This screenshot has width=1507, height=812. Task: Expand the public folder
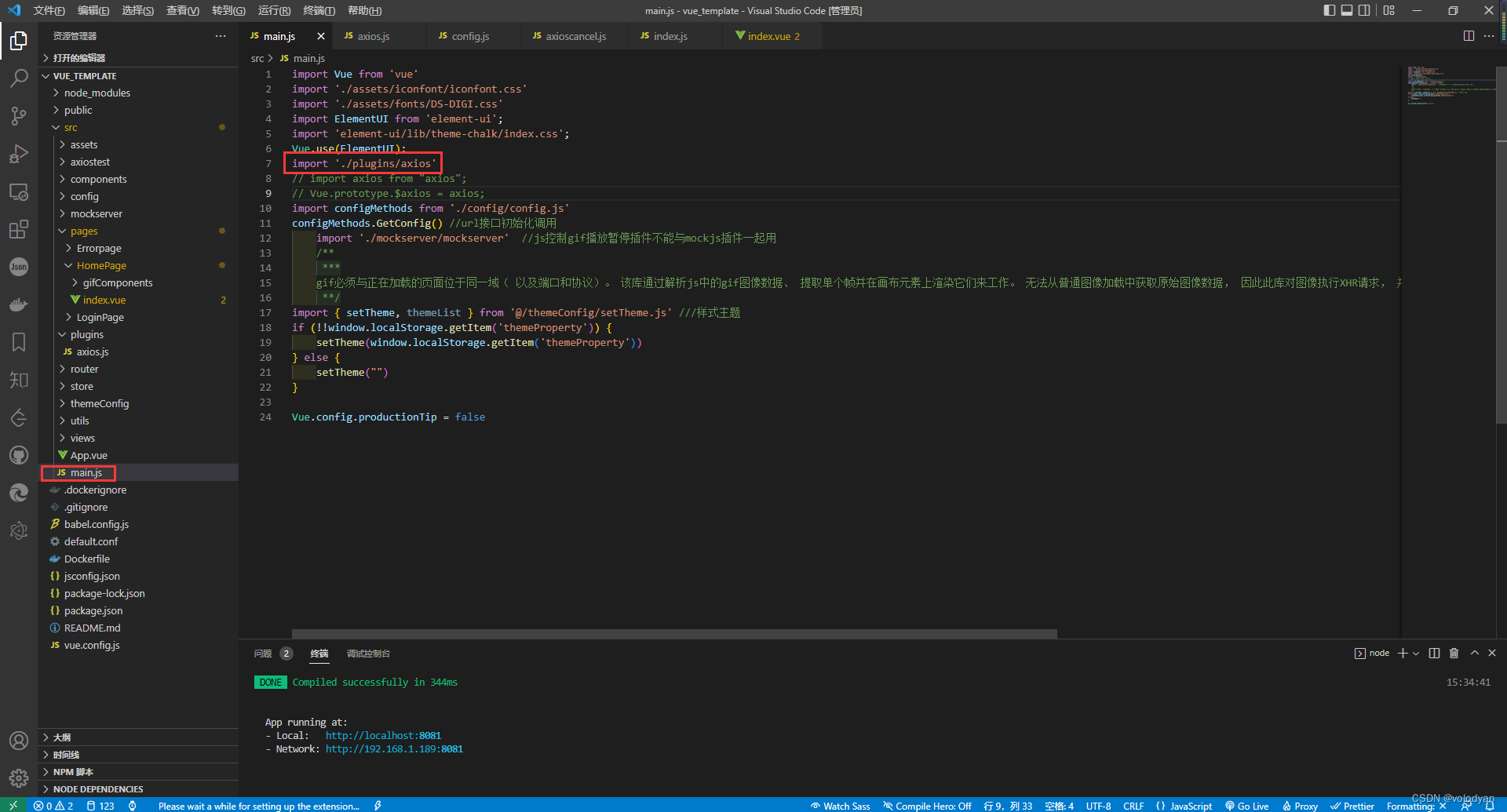coord(78,110)
